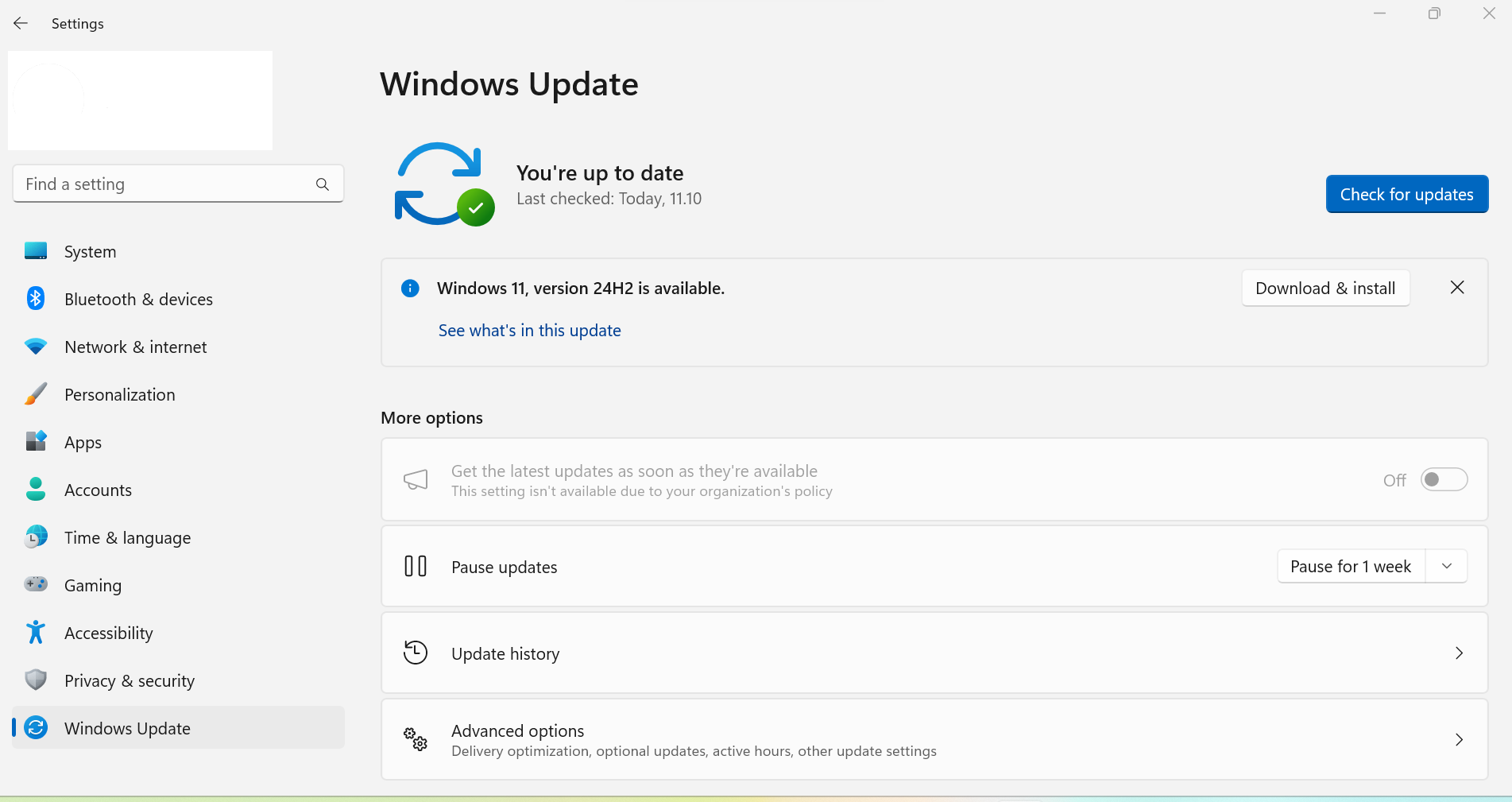Screen dimensions: 1512x802
Task: Select the Personalization paintbrush icon
Action: [x=36, y=393]
